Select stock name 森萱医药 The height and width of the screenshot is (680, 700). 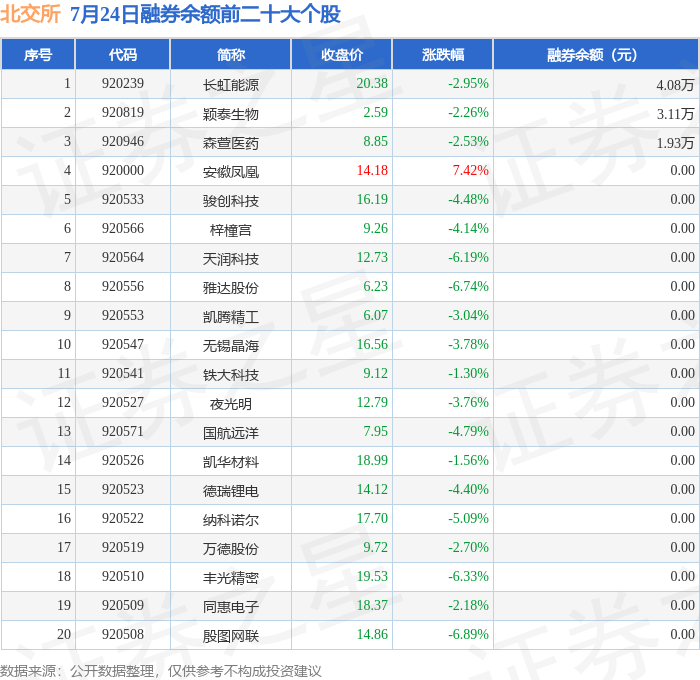tap(231, 143)
